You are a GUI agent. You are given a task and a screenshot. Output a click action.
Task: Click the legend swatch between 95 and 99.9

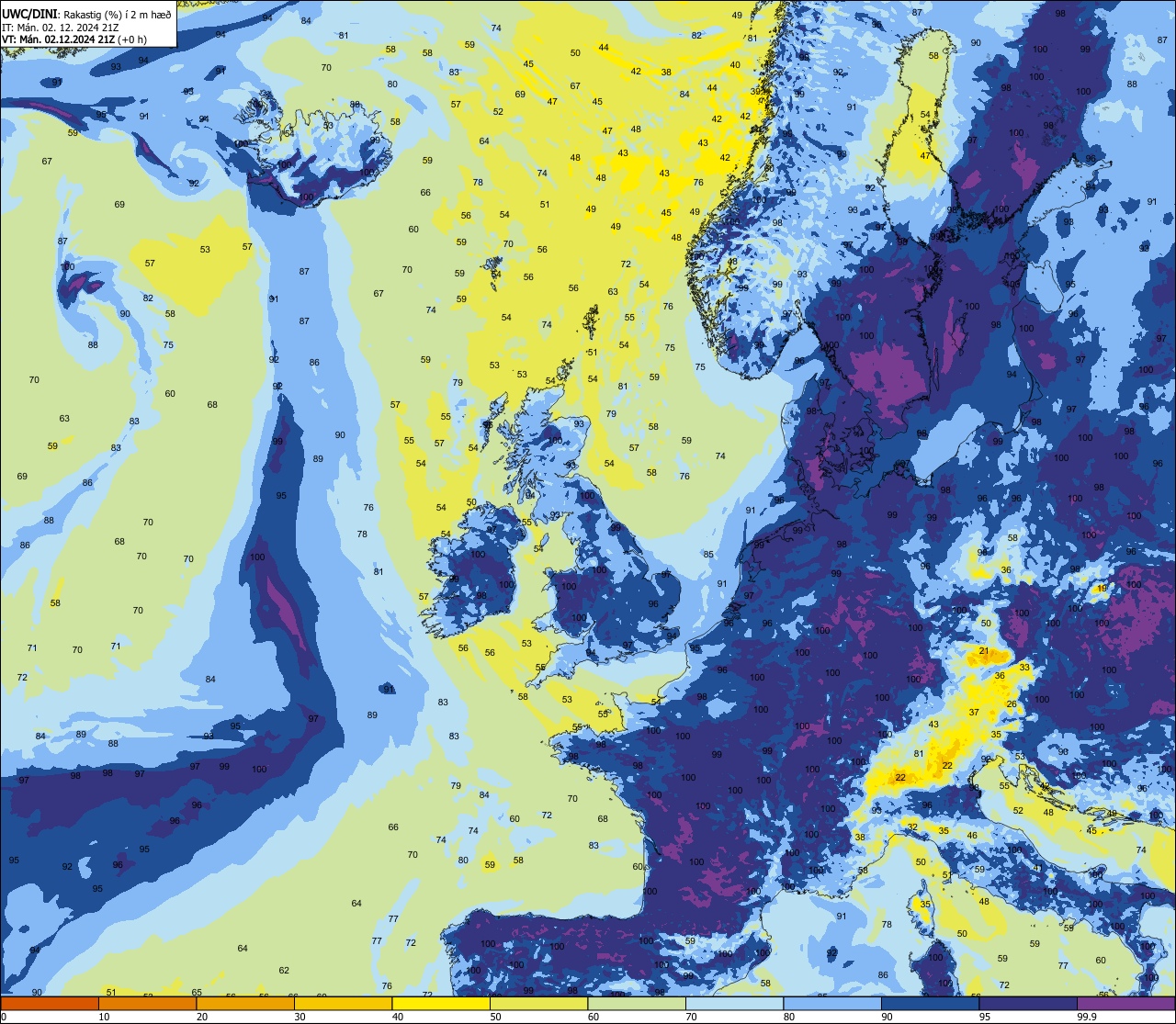point(1027,1003)
